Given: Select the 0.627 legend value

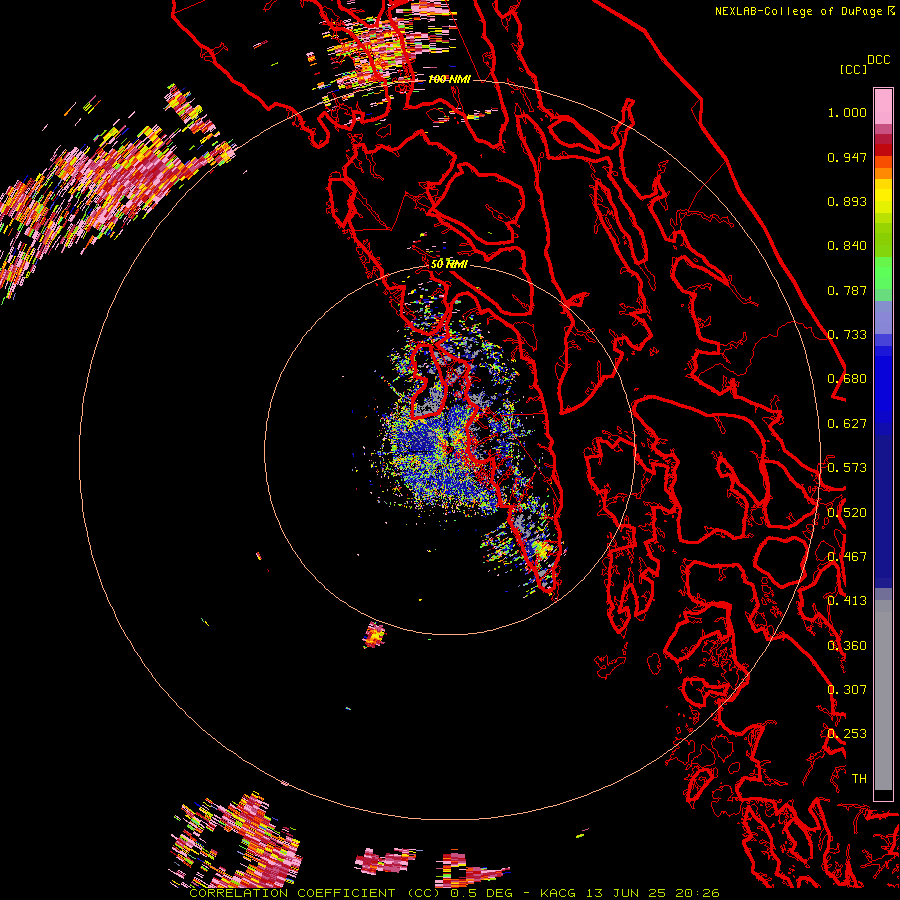Looking at the screenshot, I should (847, 424).
